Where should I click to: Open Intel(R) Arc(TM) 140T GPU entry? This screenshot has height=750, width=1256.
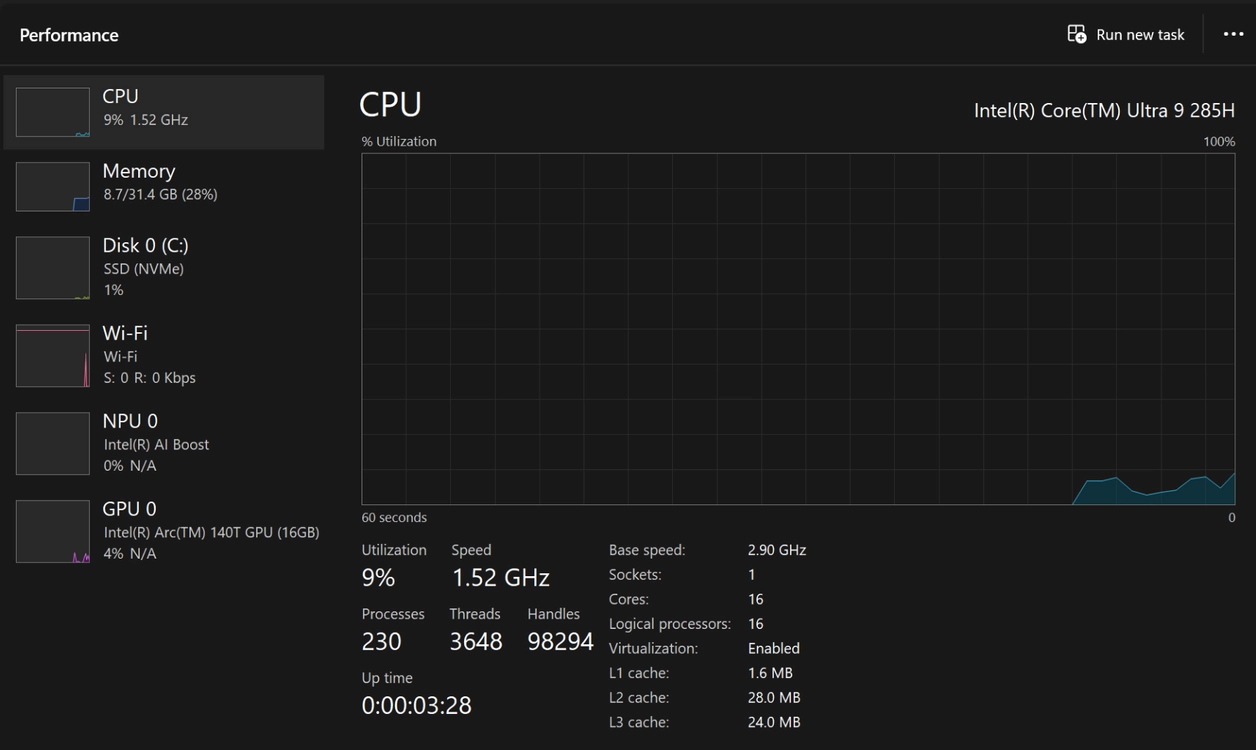coord(164,532)
